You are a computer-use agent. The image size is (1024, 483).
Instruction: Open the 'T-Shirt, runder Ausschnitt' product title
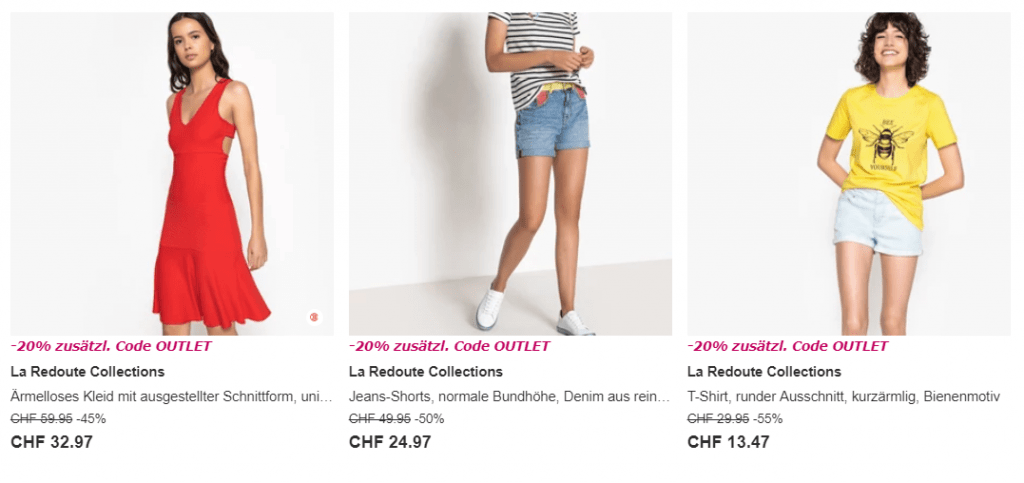[843, 397]
